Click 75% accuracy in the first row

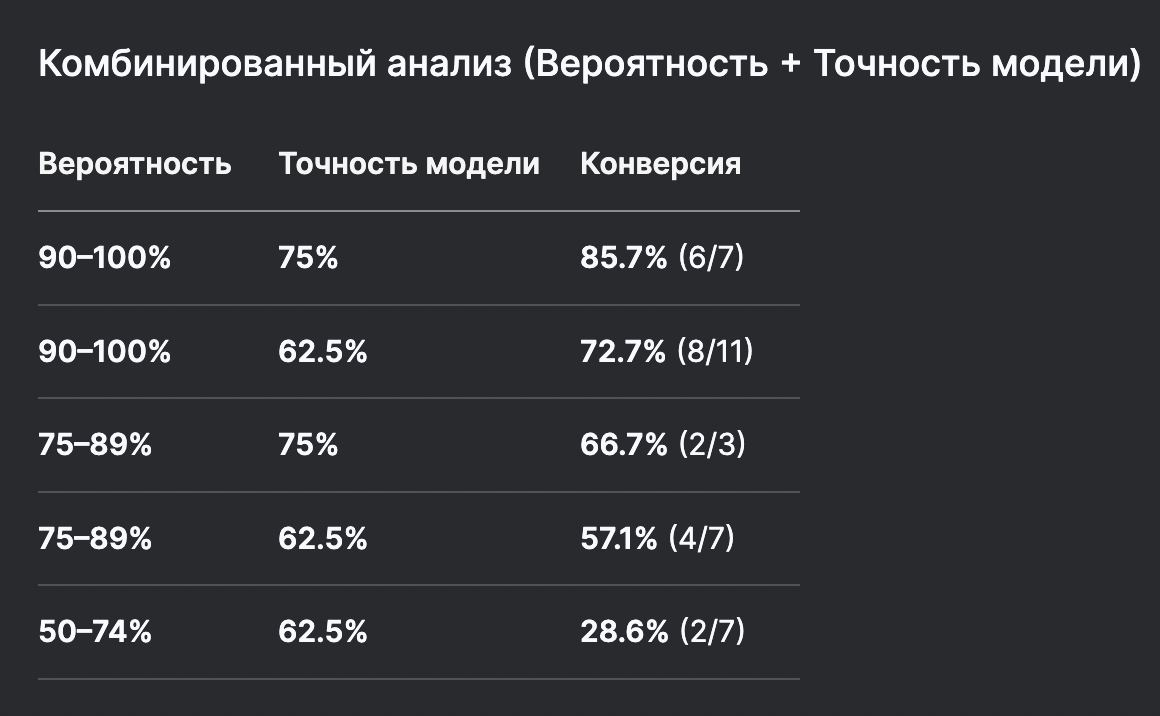point(308,257)
